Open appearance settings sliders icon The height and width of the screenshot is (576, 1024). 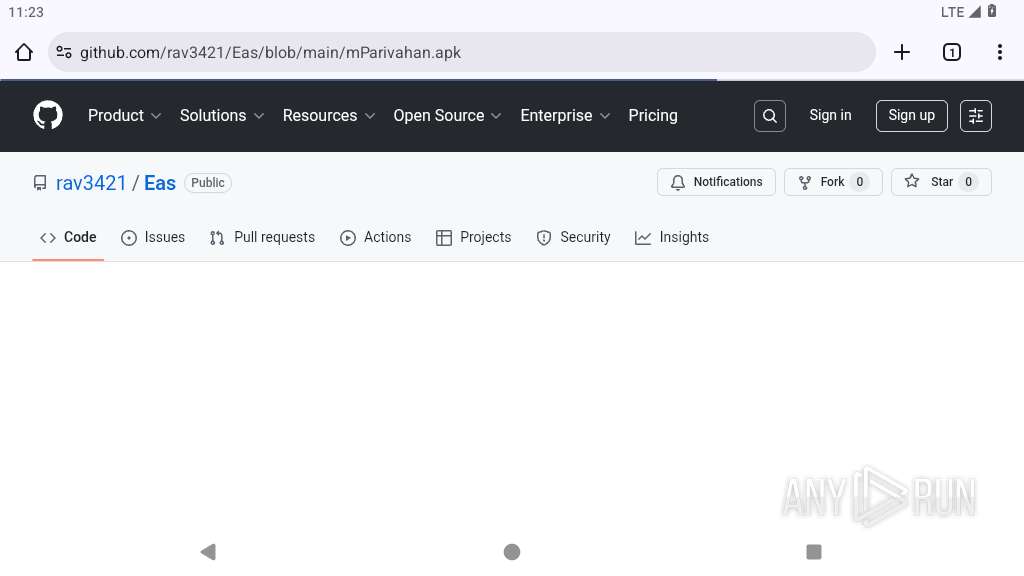pyautogui.click(x=976, y=116)
